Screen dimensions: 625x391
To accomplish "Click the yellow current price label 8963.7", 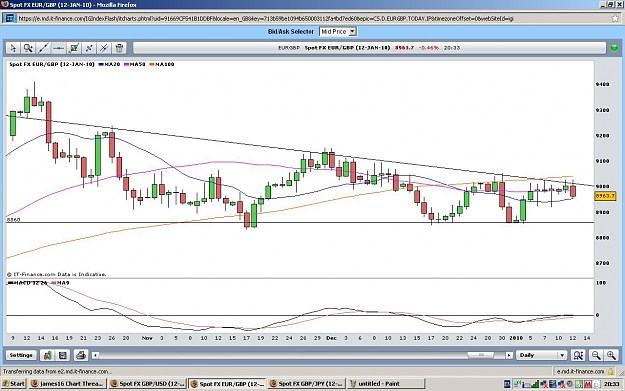I will click(605, 196).
